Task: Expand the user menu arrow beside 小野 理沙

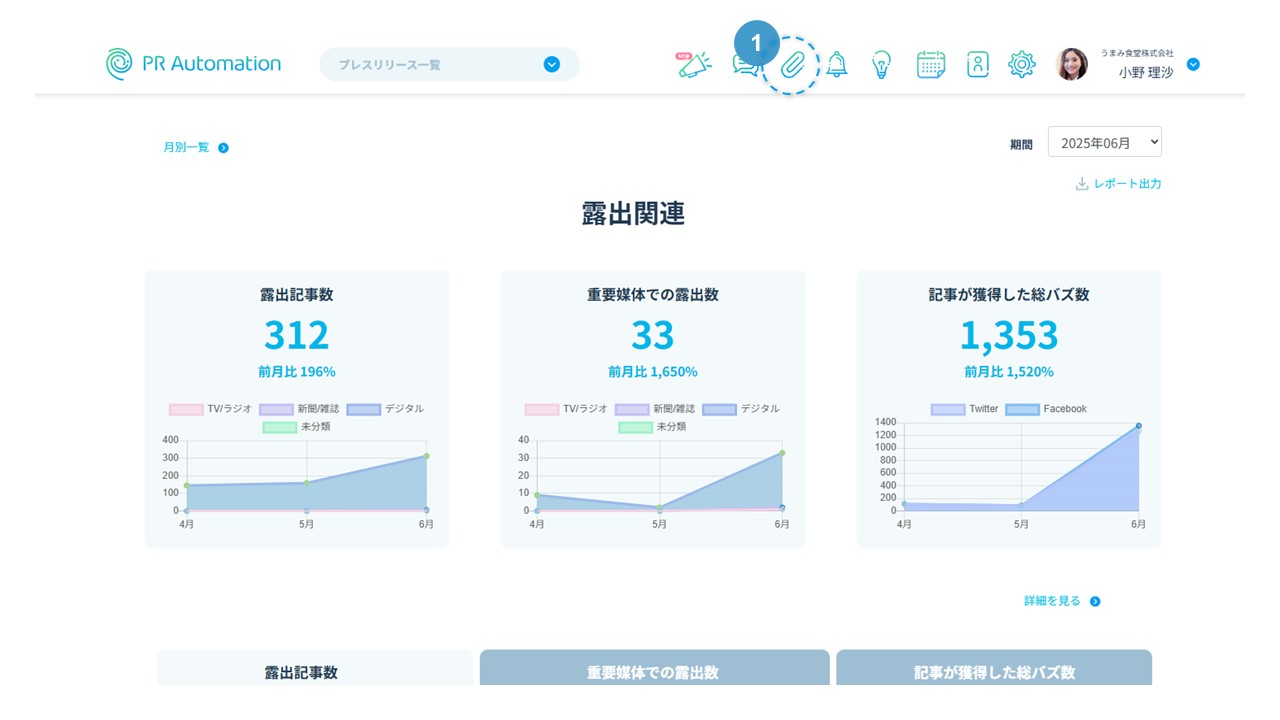Action: pos(1192,65)
